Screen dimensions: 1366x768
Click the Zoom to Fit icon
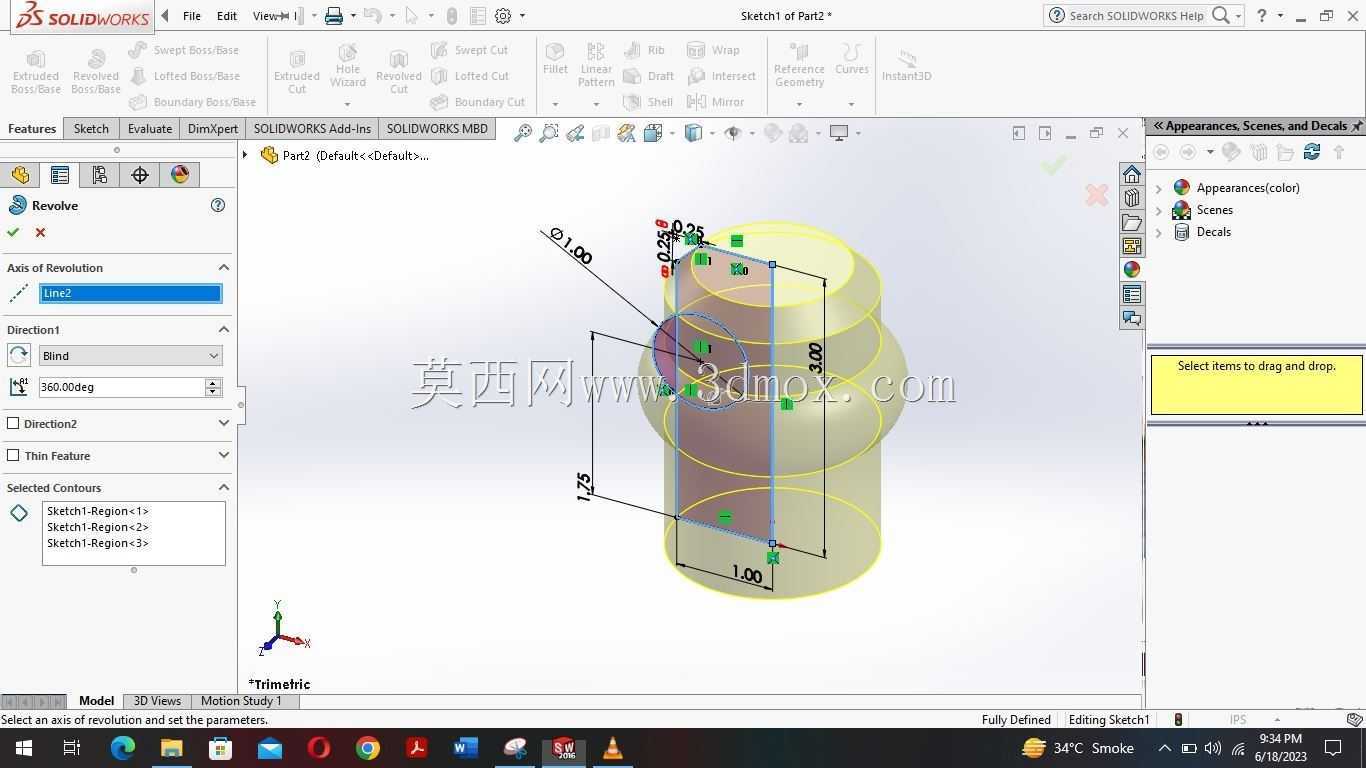tap(522, 133)
